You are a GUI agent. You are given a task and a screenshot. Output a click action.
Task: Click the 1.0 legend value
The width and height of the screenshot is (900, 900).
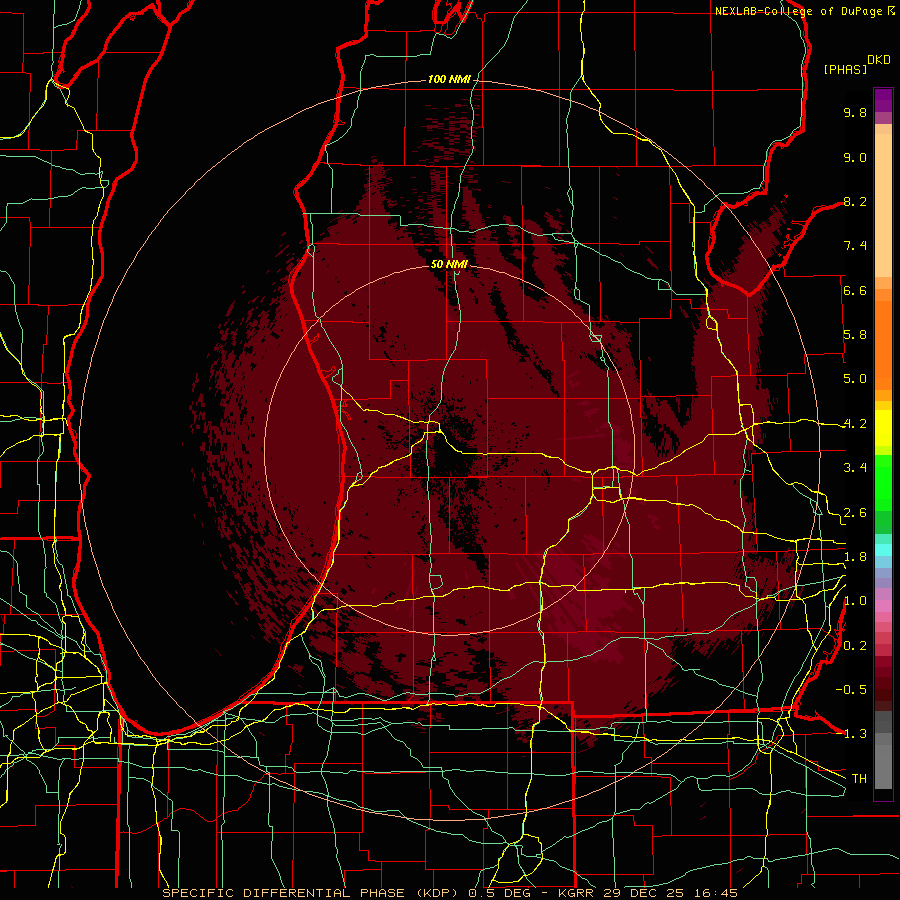point(855,601)
